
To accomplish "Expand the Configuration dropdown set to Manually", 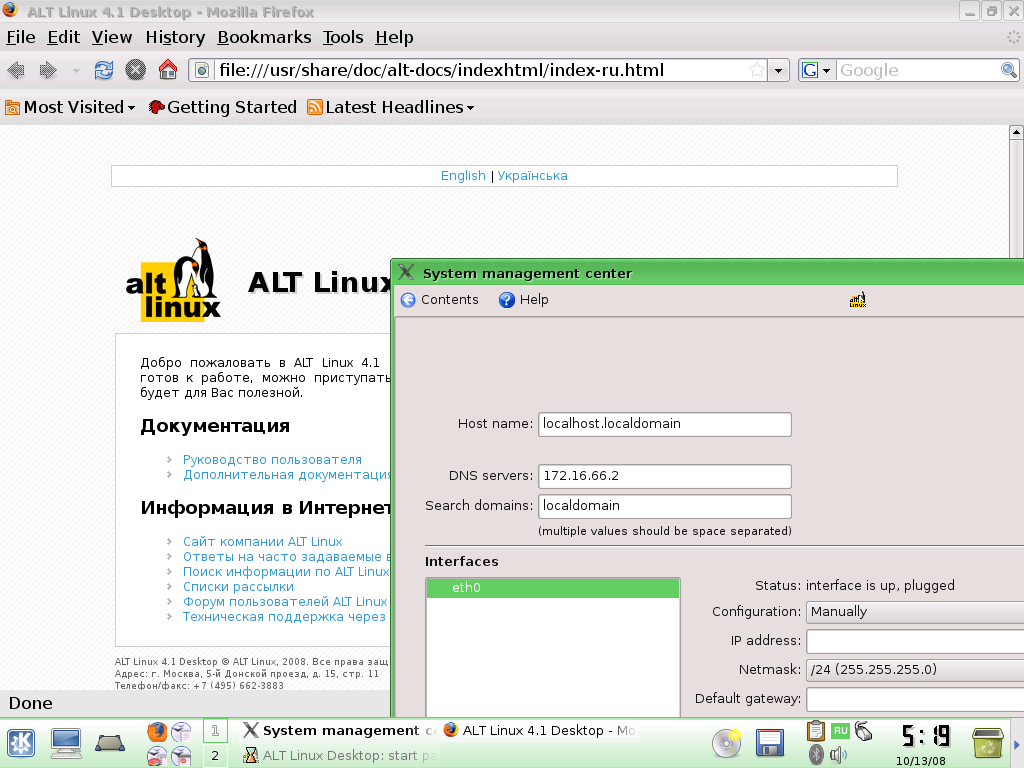I will click(914, 612).
